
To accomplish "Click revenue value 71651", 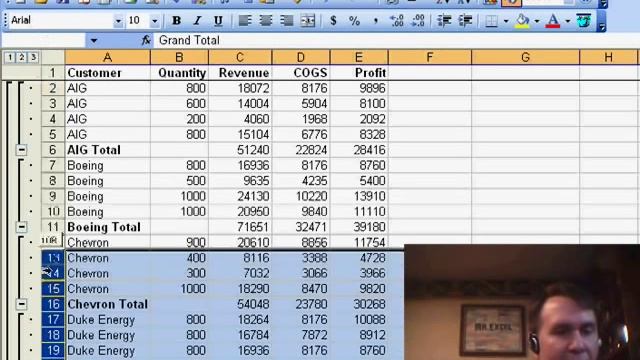I will [x=240, y=227].
